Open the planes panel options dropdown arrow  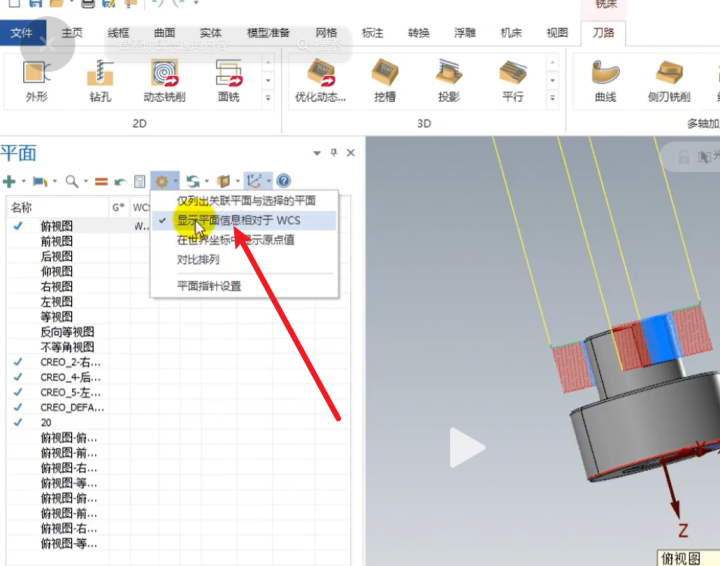(x=318, y=153)
